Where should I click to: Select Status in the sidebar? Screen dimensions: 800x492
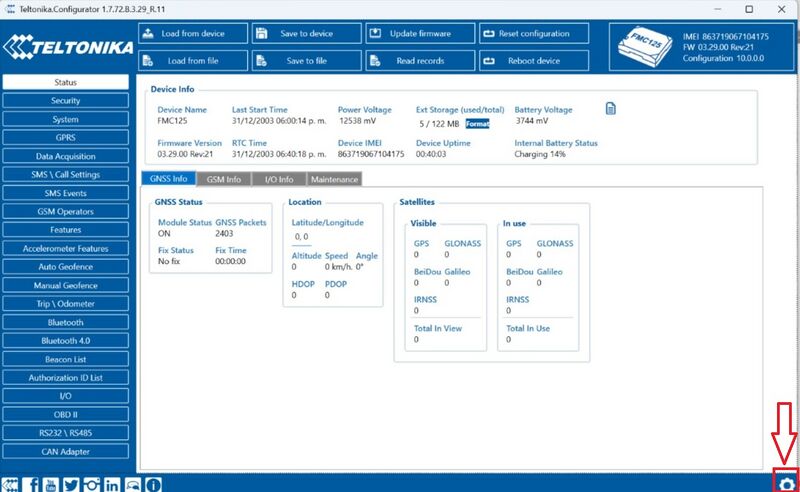coord(66,82)
